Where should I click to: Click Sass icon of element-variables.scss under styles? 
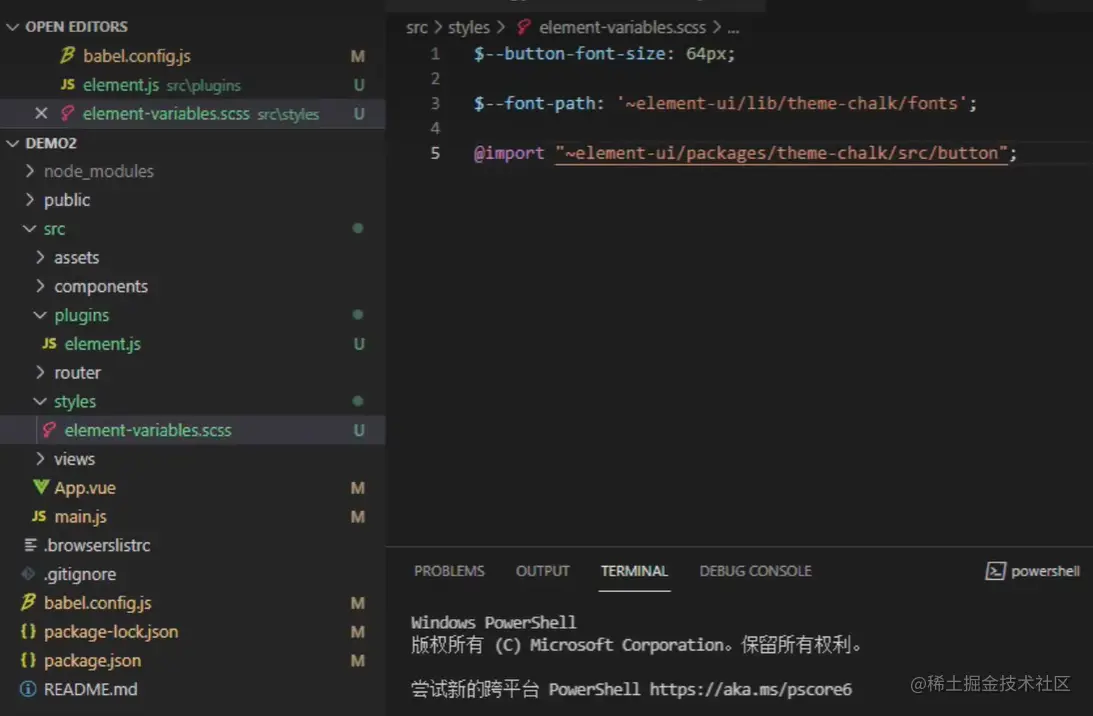(49, 430)
